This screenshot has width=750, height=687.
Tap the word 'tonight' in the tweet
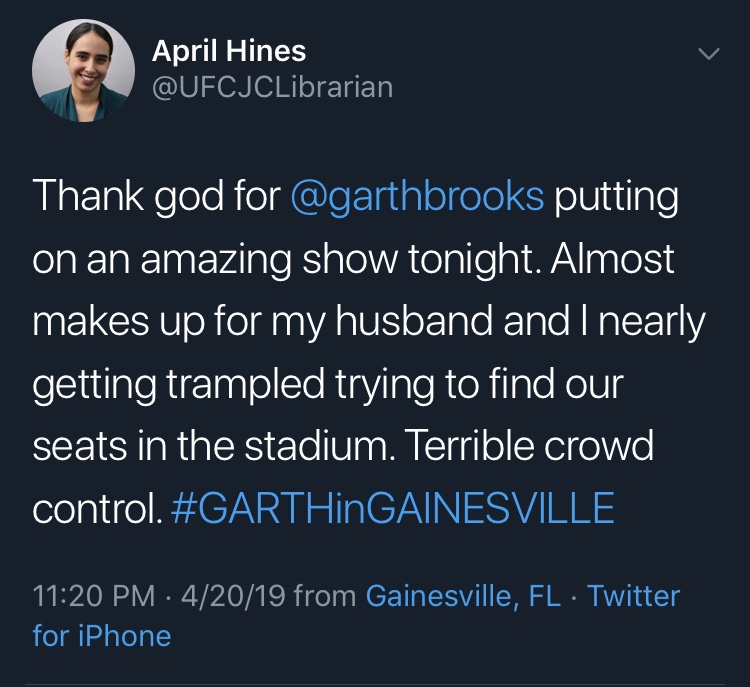(x=470, y=260)
